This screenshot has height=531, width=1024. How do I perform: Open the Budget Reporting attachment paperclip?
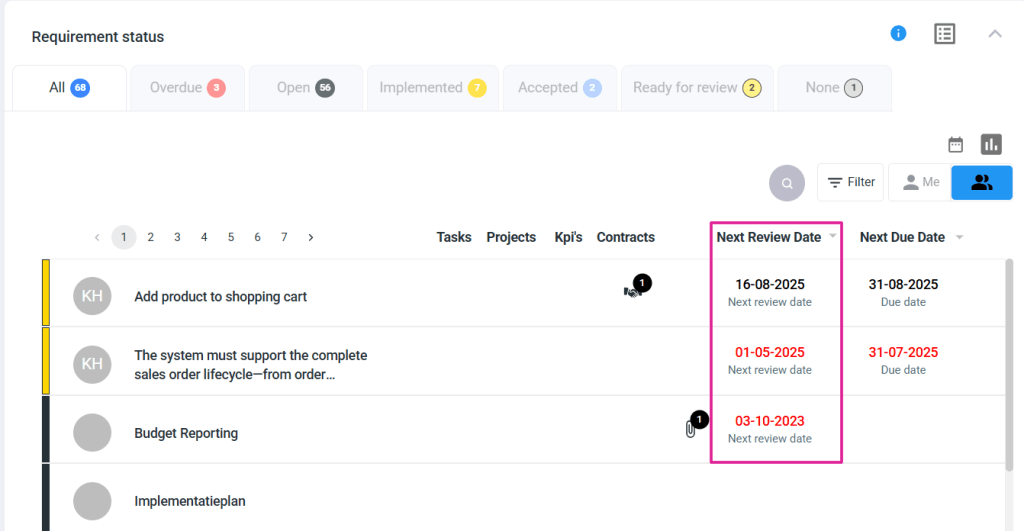pyautogui.click(x=690, y=429)
